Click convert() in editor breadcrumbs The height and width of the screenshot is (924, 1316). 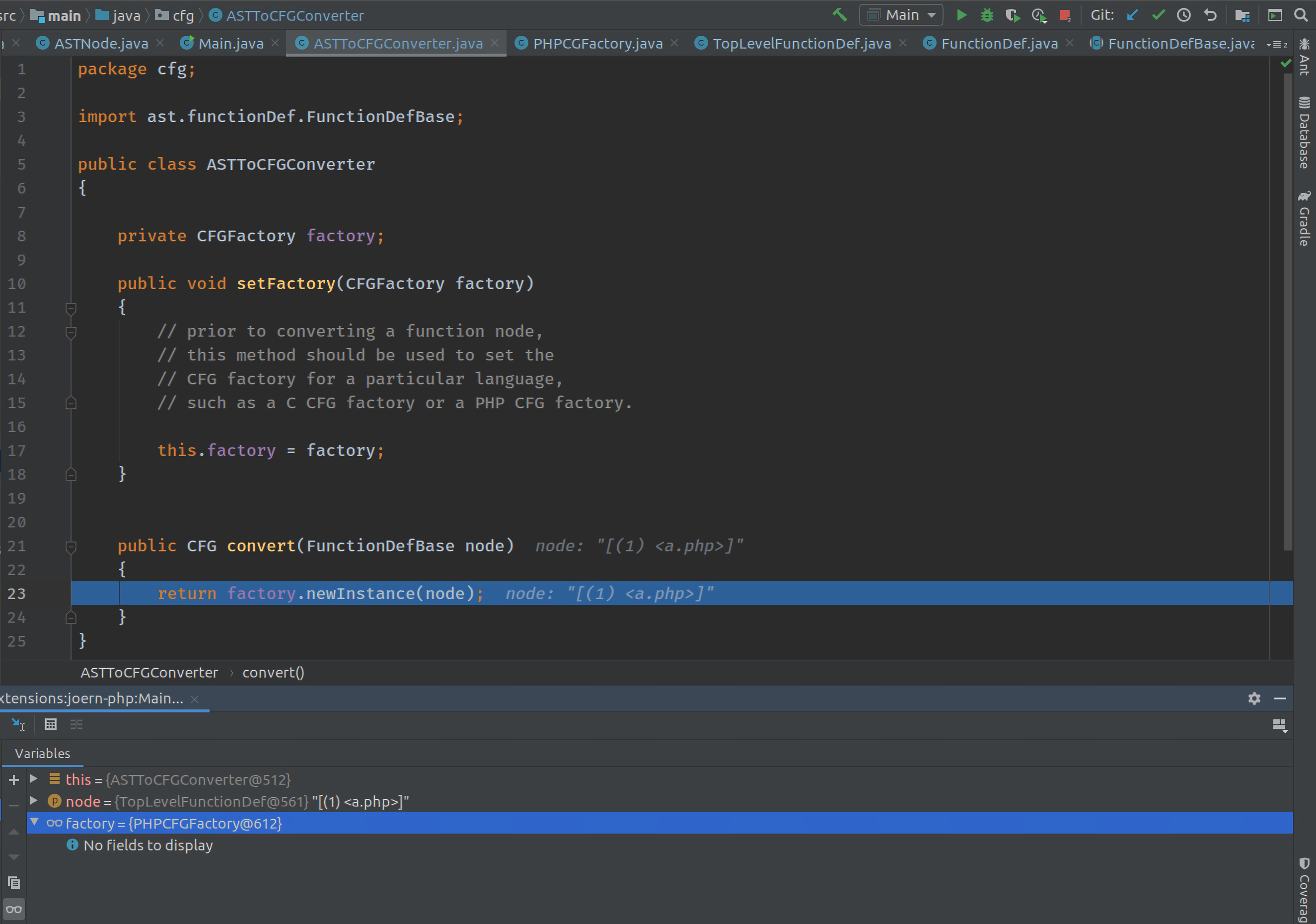pyautogui.click(x=274, y=672)
